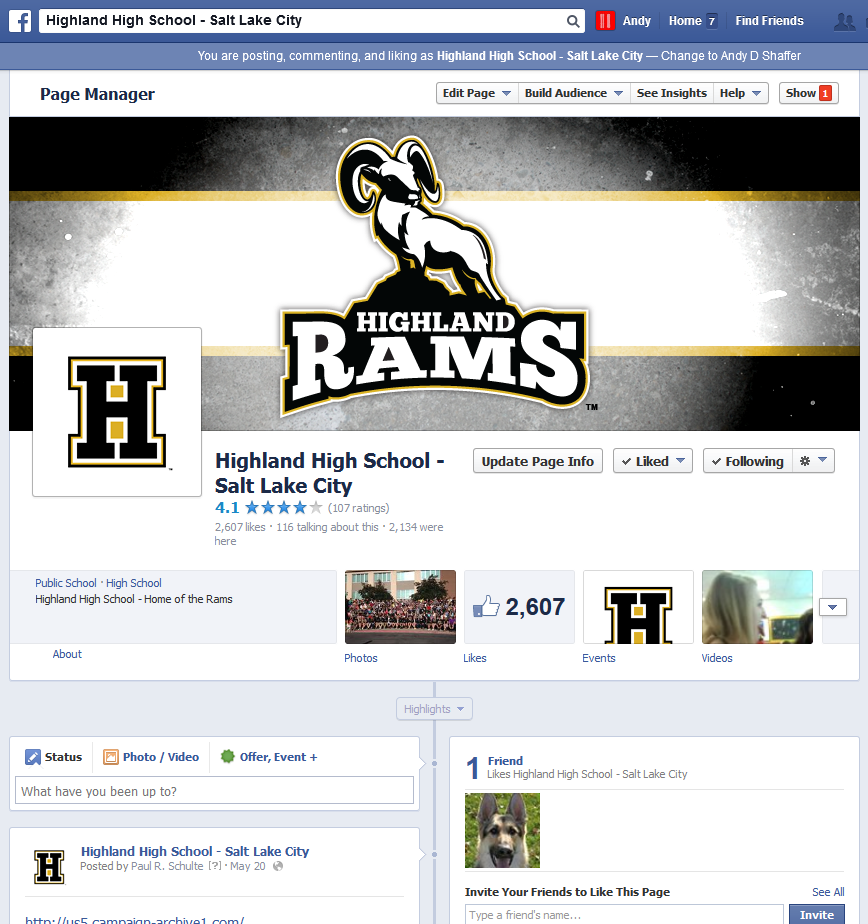Select the Photo / Video icon
868x924 pixels.
click(x=111, y=757)
